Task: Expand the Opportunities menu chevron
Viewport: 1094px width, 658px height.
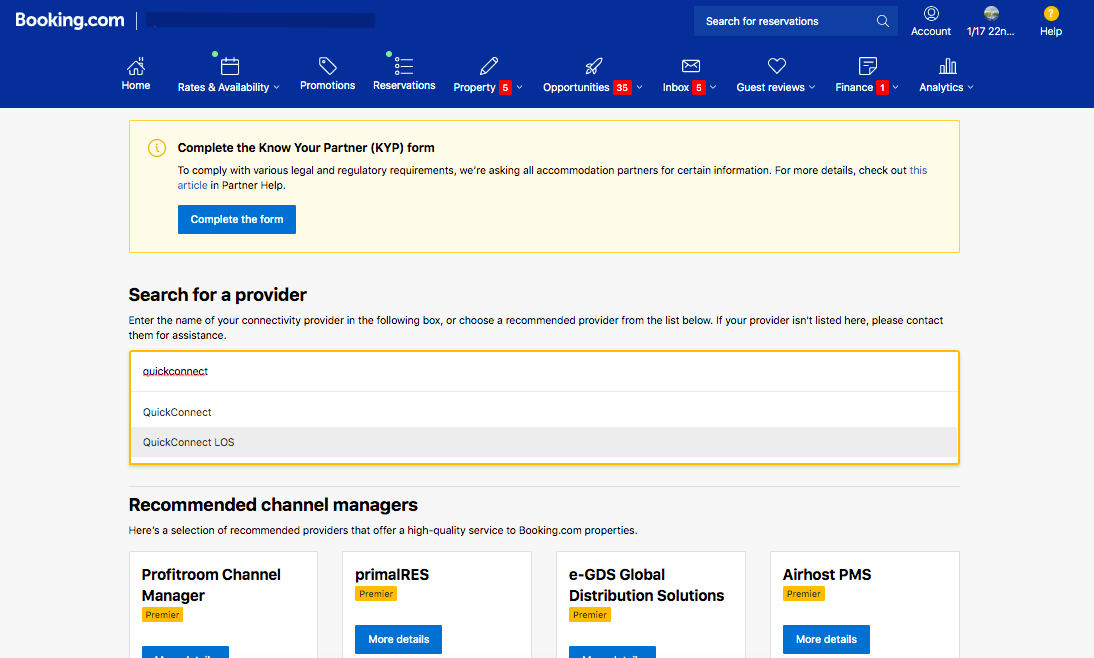Action: [x=639, y=87]
